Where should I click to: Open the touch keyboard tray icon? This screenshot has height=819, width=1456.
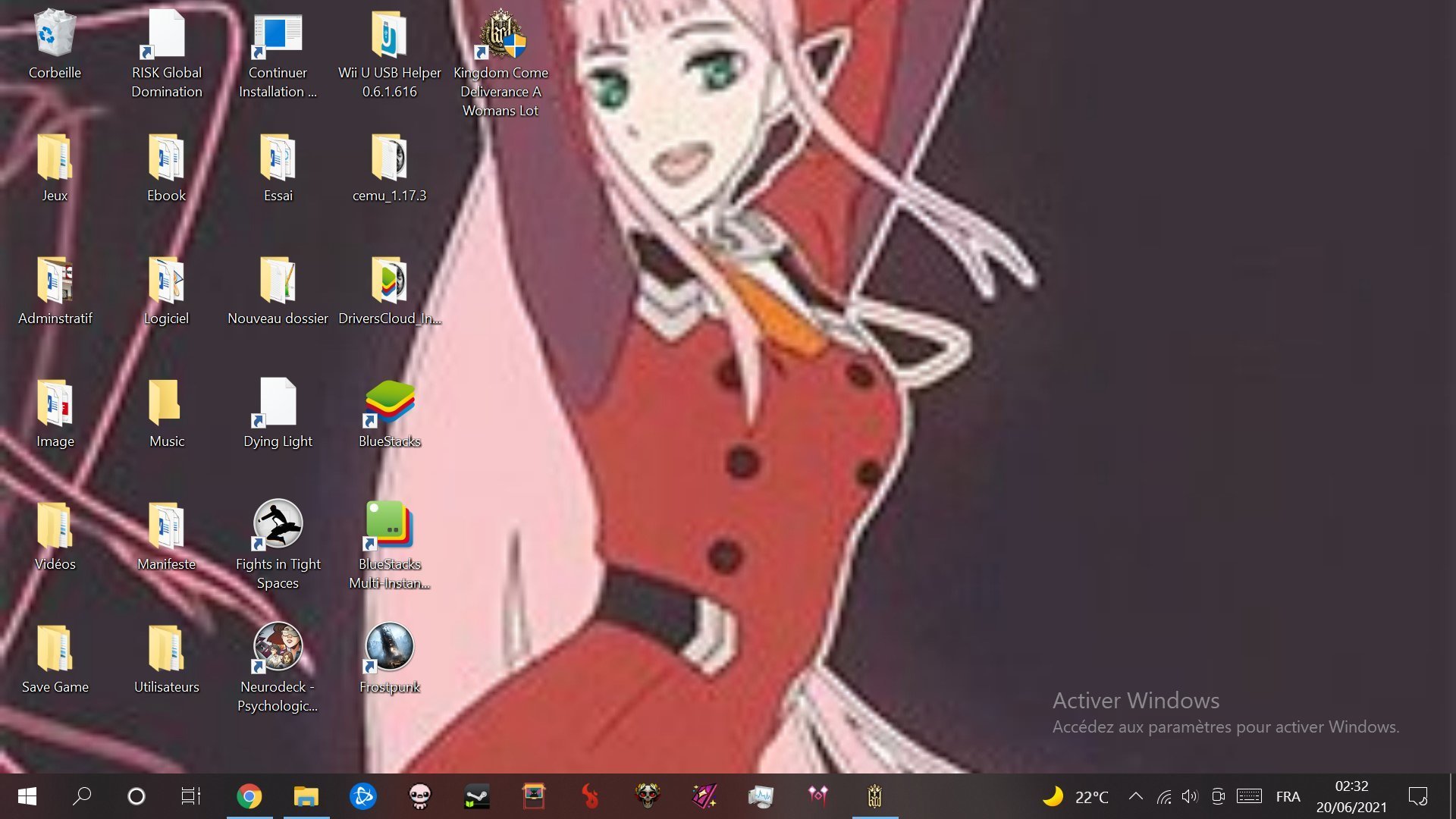(1249, 796)
